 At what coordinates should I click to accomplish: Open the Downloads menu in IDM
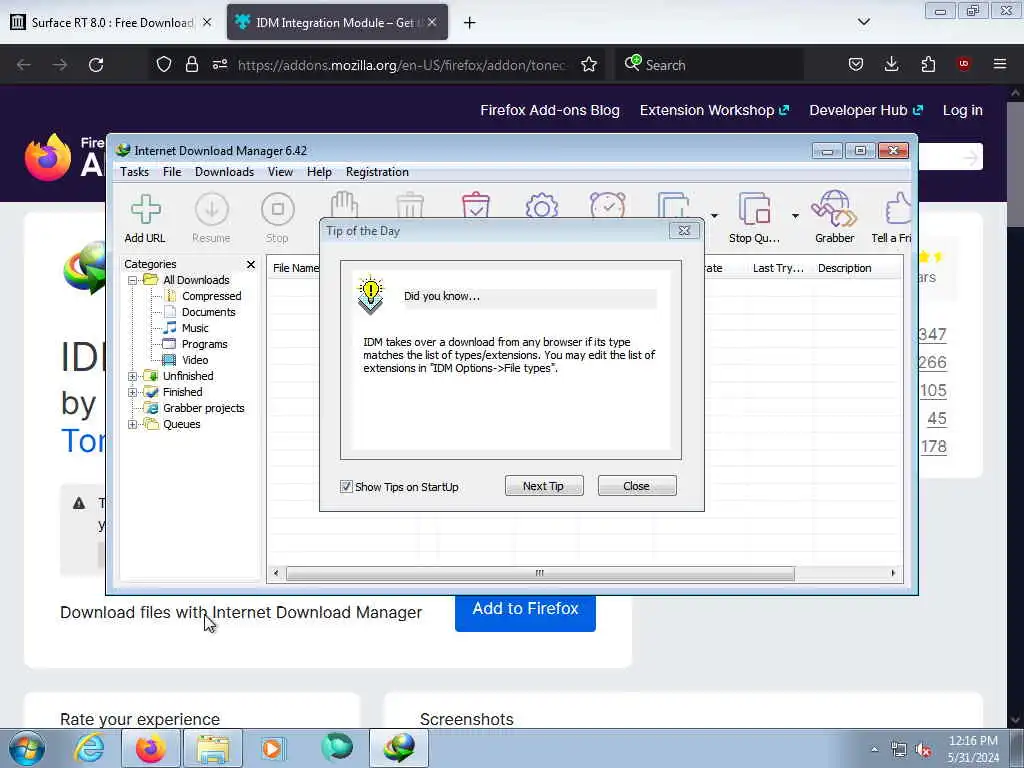tap(224, 172)
